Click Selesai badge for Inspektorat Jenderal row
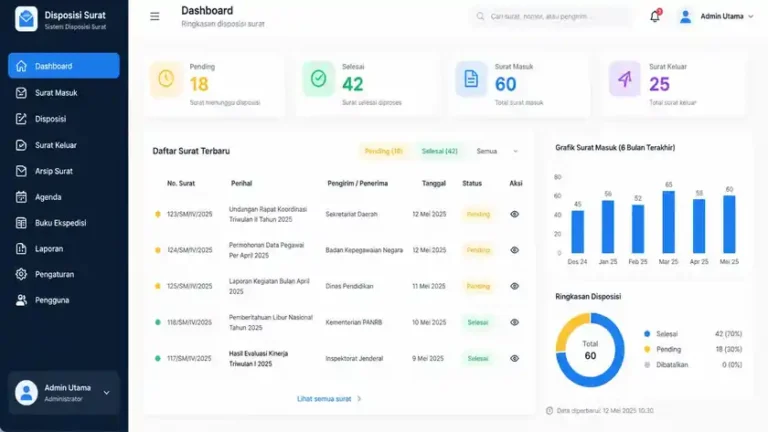Viewport: 768px width, 432px height. (478, 359)
